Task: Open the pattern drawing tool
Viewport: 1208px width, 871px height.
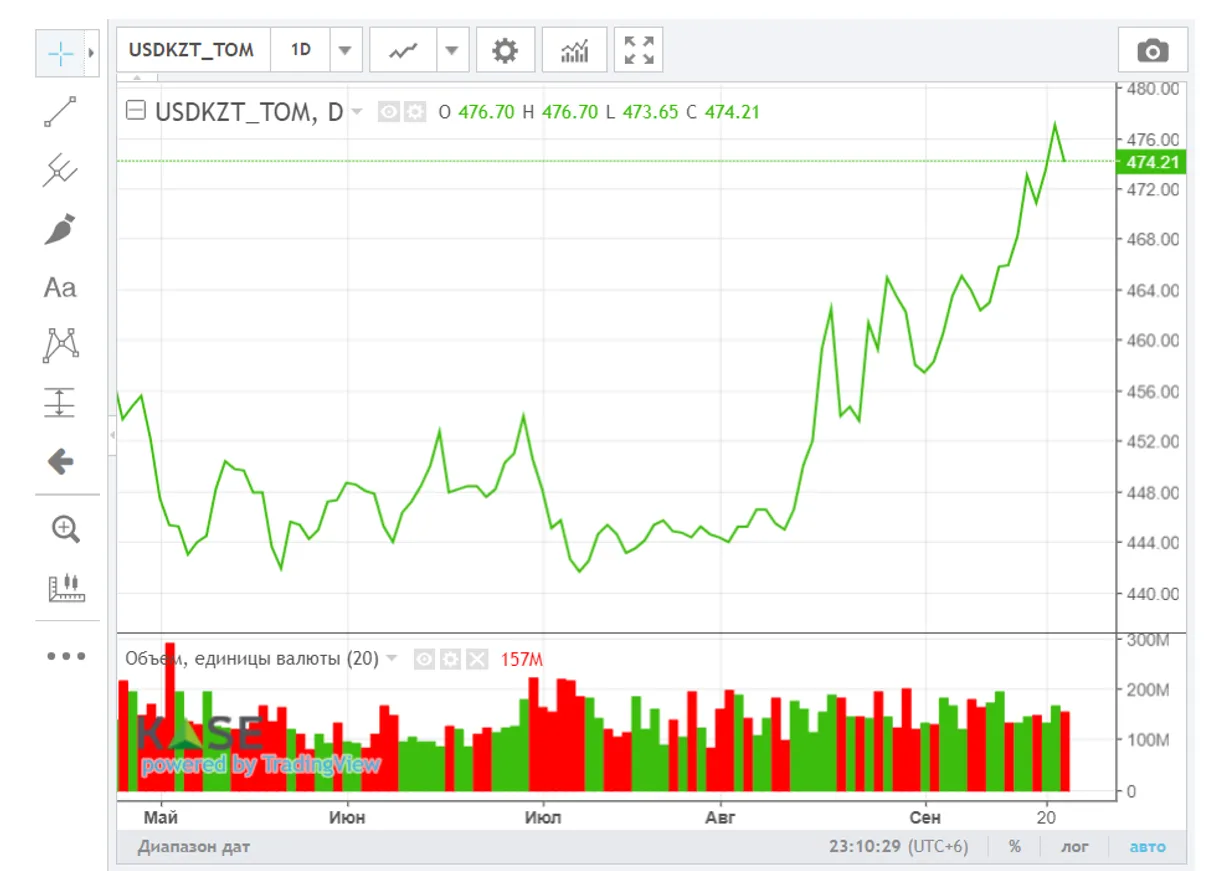Action: click(60, 345)
